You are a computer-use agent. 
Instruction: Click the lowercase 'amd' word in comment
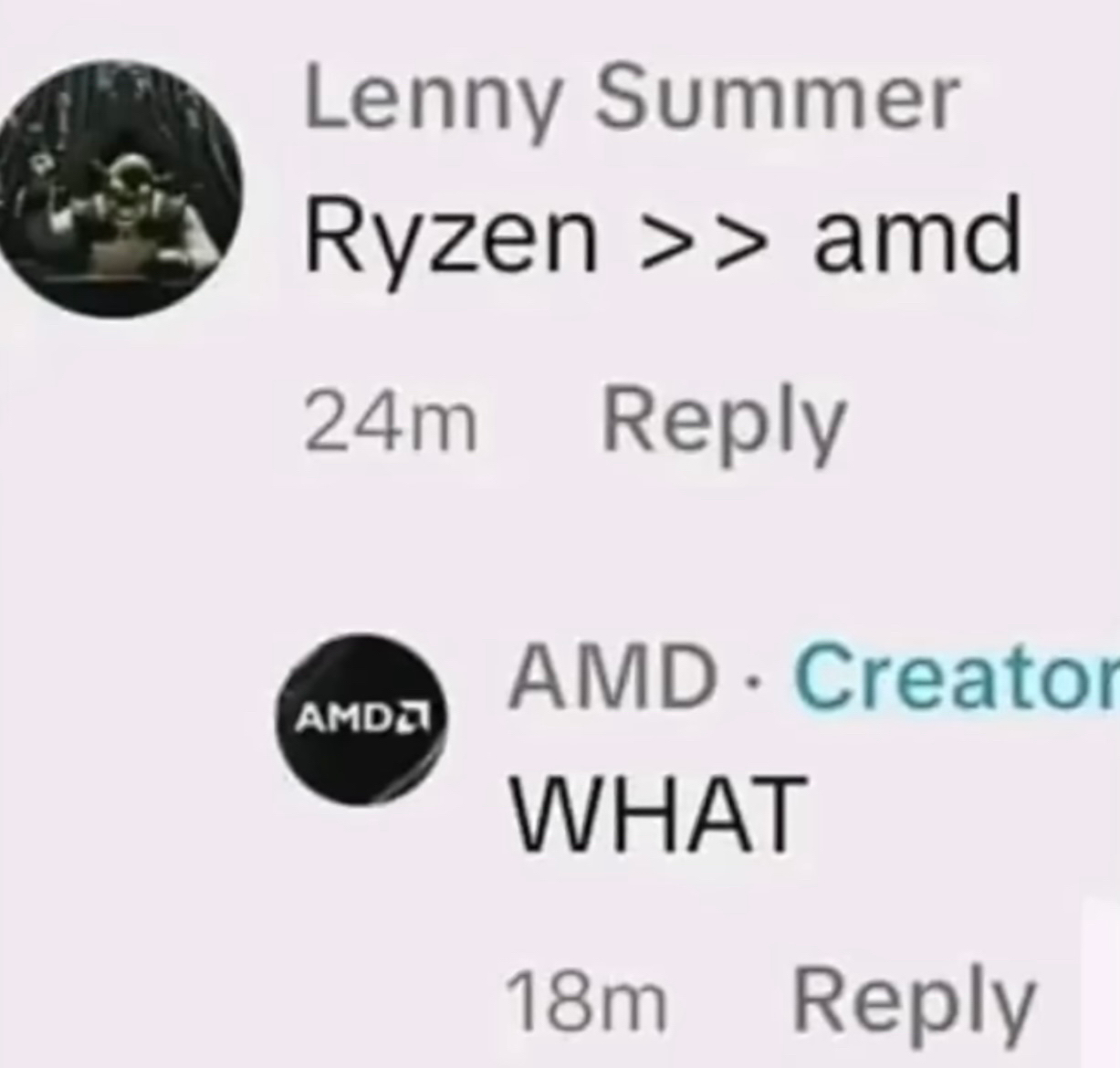click(x=916, y=236)
